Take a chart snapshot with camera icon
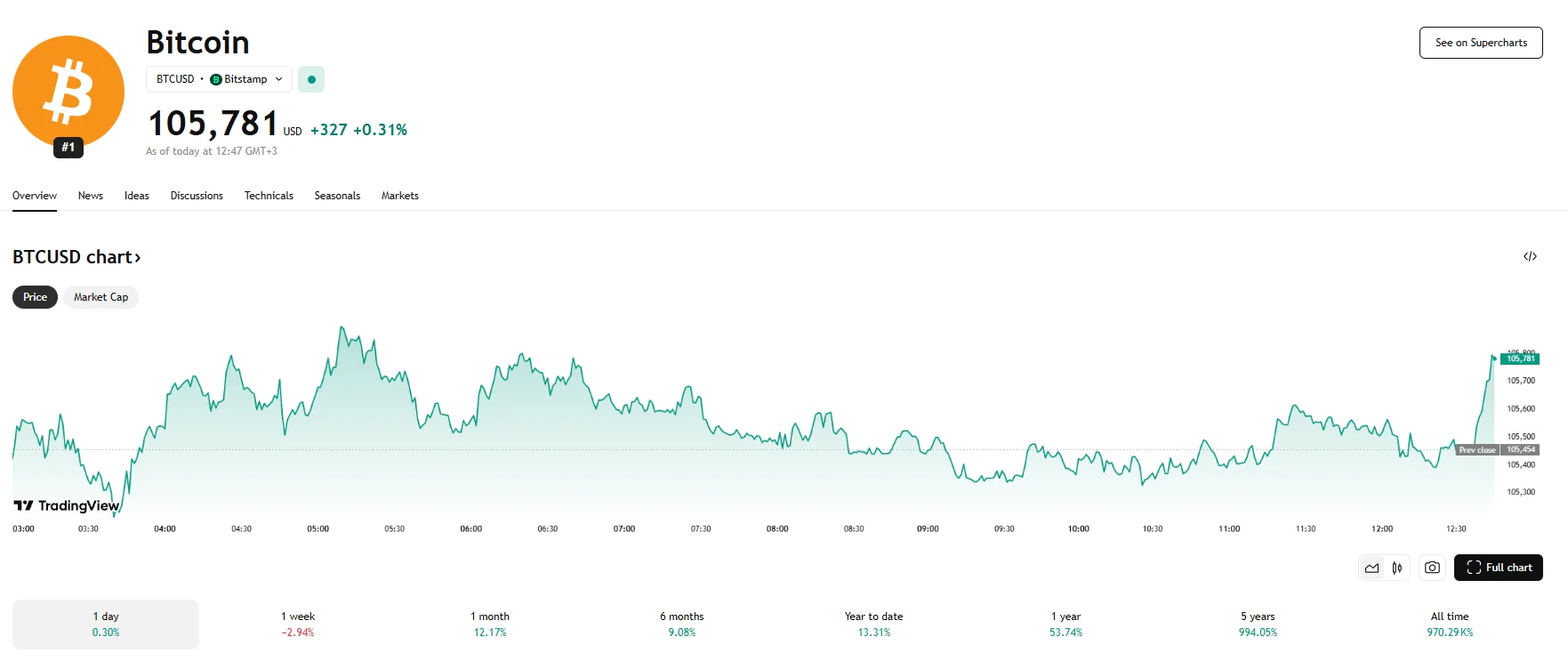Screen dimensions: 1568x661 pos(1432,568)
